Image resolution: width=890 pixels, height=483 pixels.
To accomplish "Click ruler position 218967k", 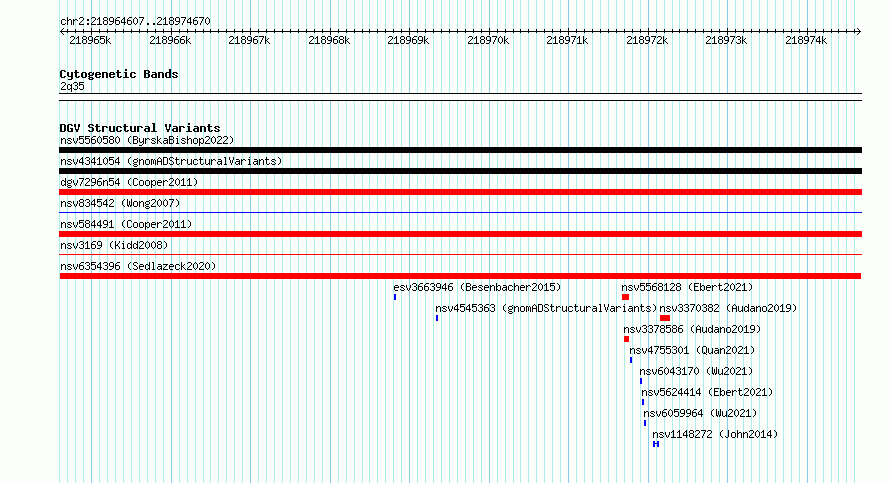I will coord(249,41).
